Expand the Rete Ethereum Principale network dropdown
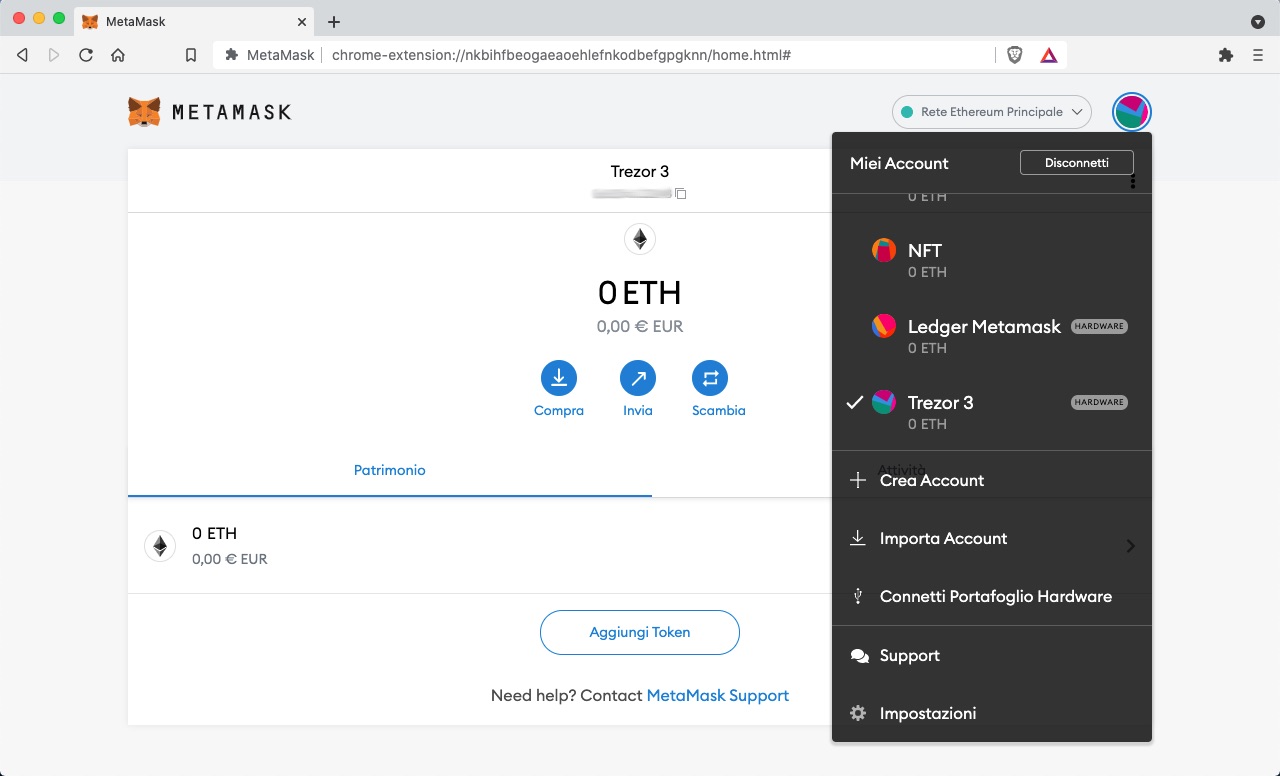This screenshot has width=1280, height=776. [991, 112]
